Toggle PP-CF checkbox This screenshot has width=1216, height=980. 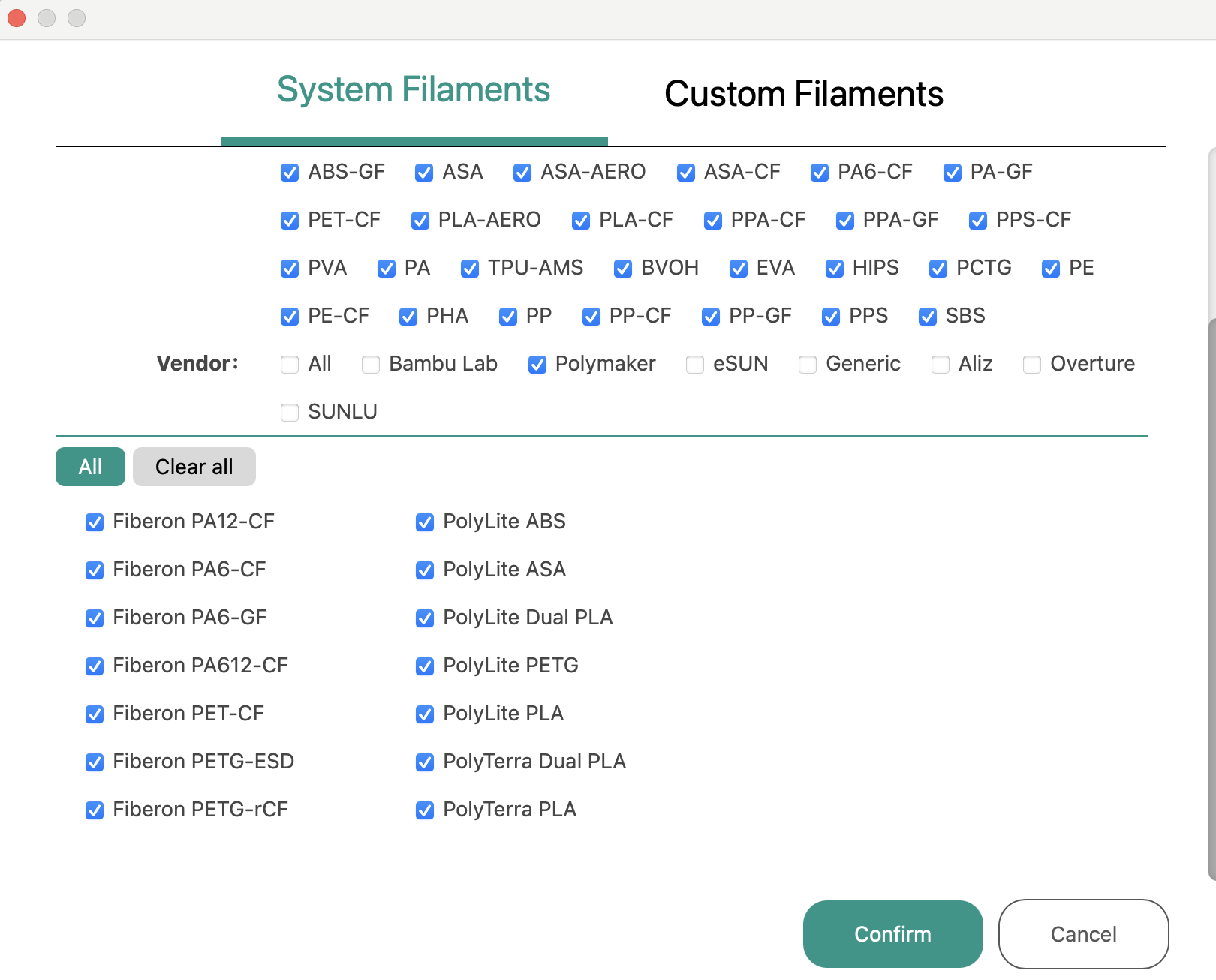(x=591, y=317)
